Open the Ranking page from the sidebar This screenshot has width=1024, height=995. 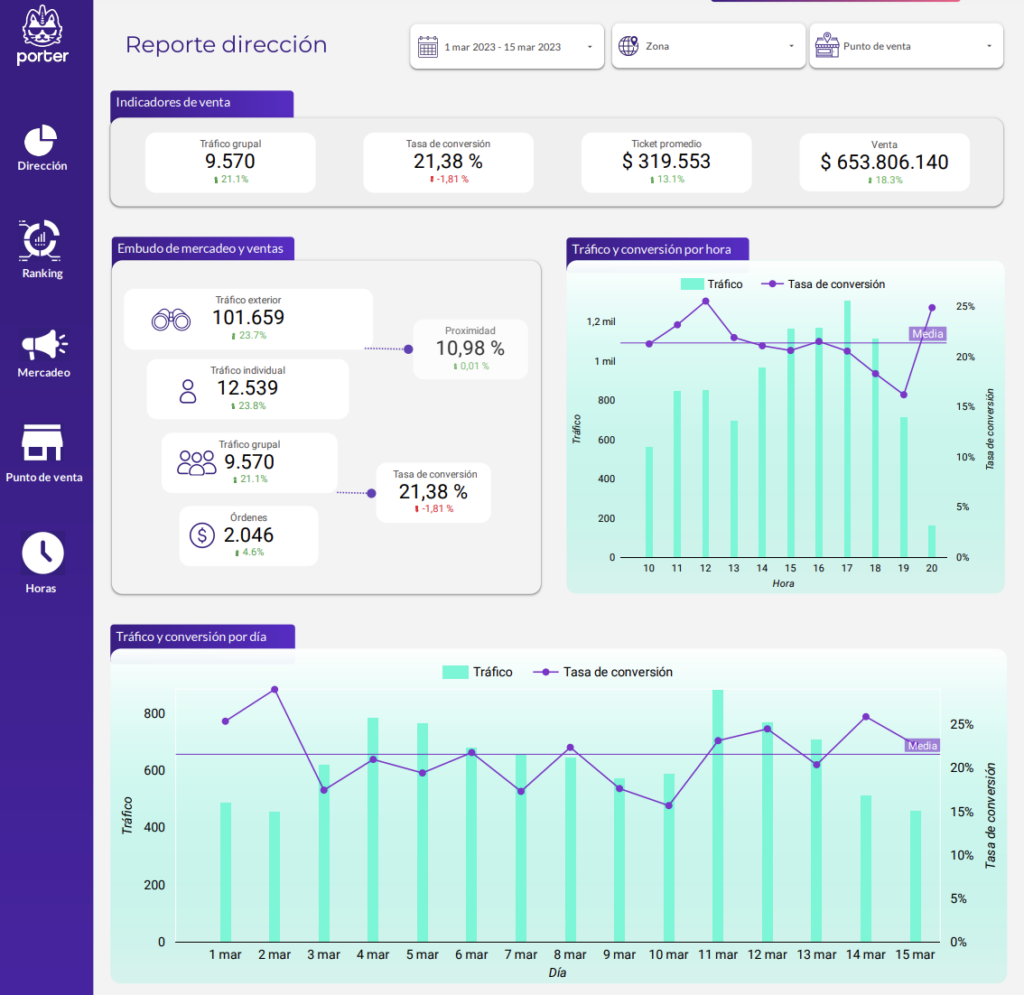(x=41, y=242)
